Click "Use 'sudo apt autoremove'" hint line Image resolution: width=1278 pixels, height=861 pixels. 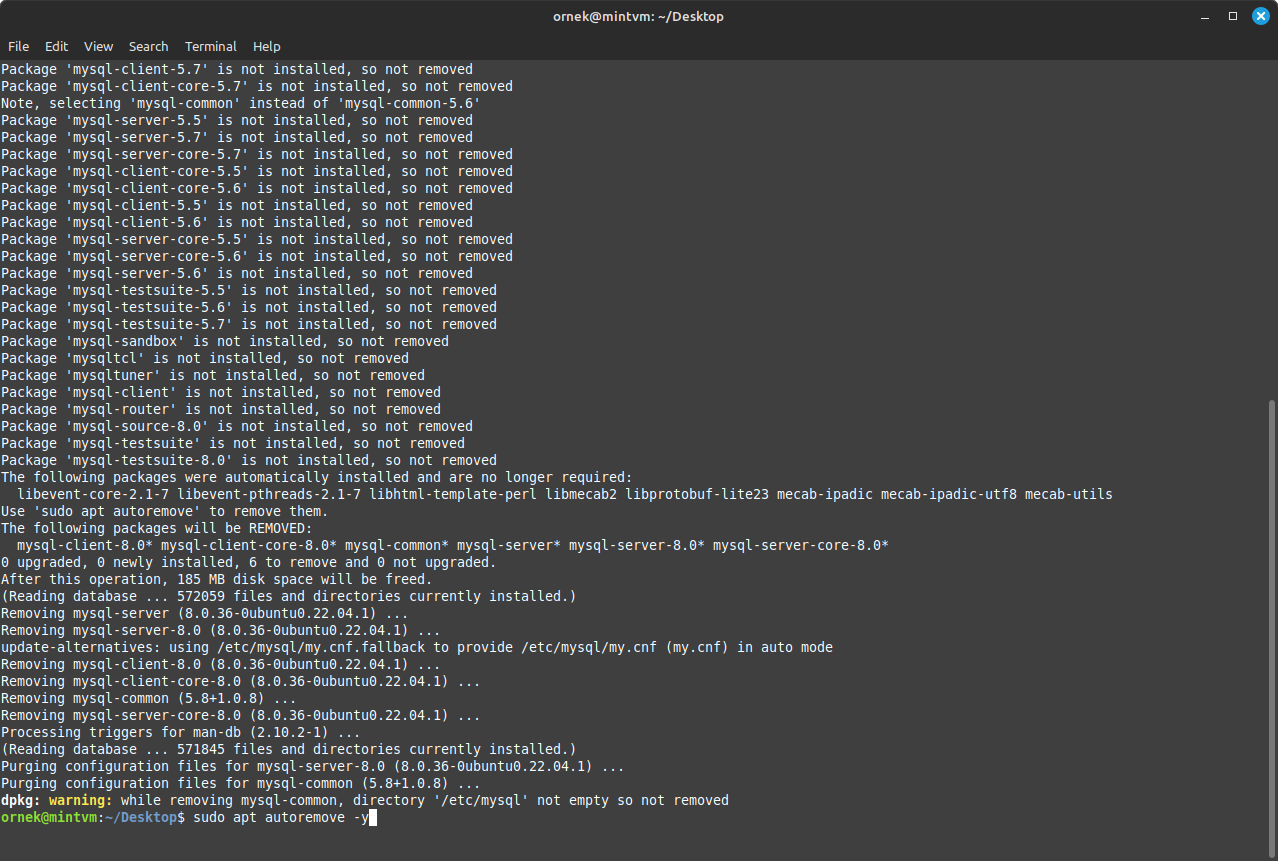pyautogui.click(x=165, y=512)
